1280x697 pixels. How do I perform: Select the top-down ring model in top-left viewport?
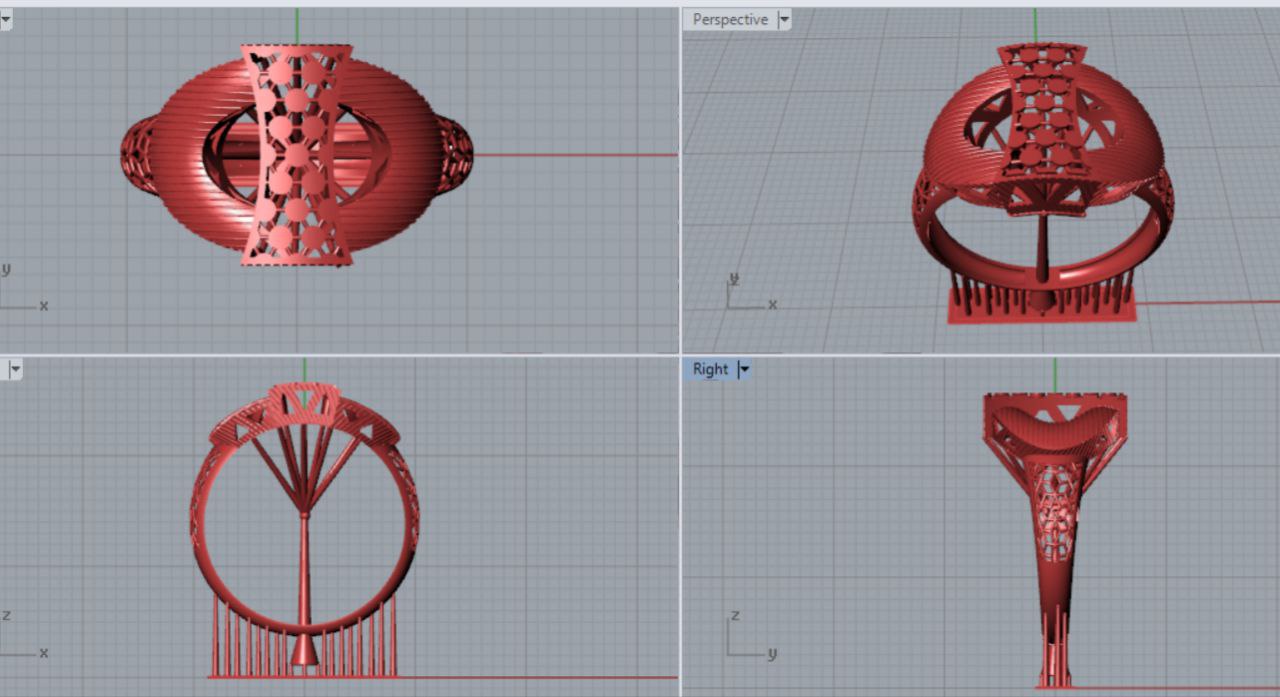click(x=297, y=155)
